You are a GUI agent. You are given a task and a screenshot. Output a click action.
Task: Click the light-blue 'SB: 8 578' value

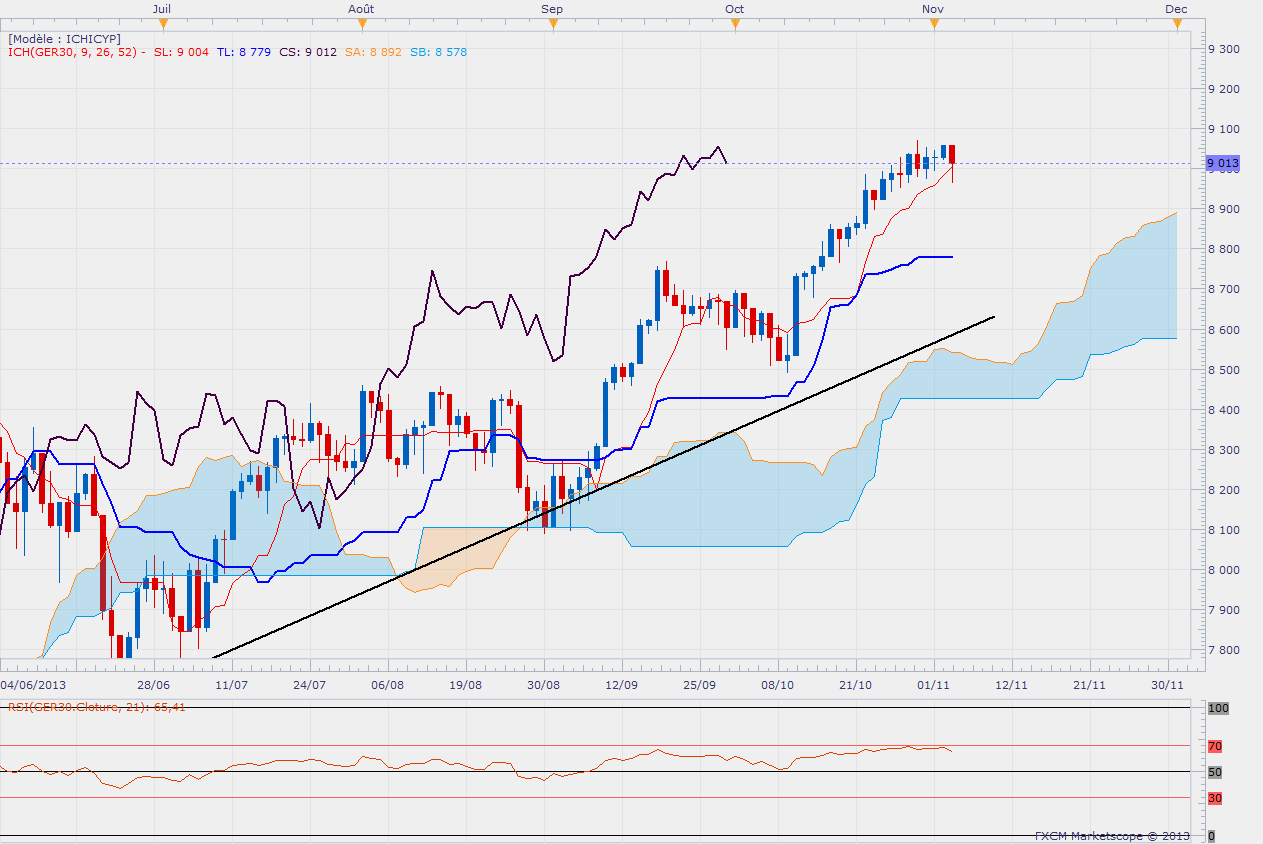(438, 52)
